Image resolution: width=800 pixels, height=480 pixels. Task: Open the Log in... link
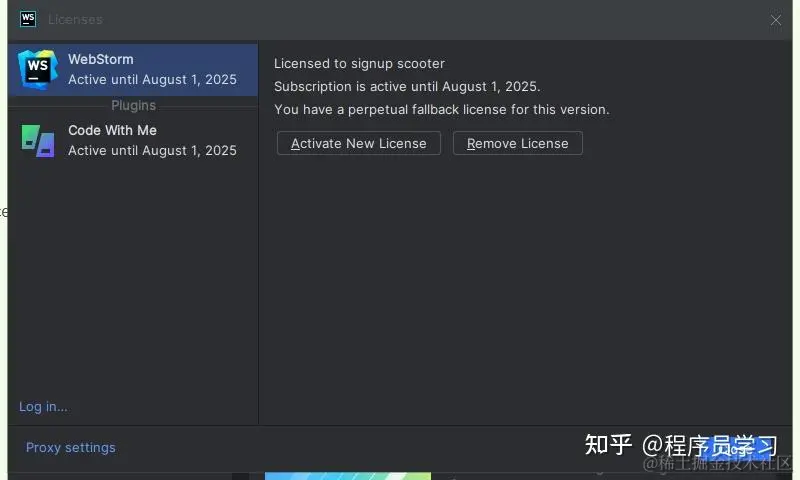pos(43,407)
